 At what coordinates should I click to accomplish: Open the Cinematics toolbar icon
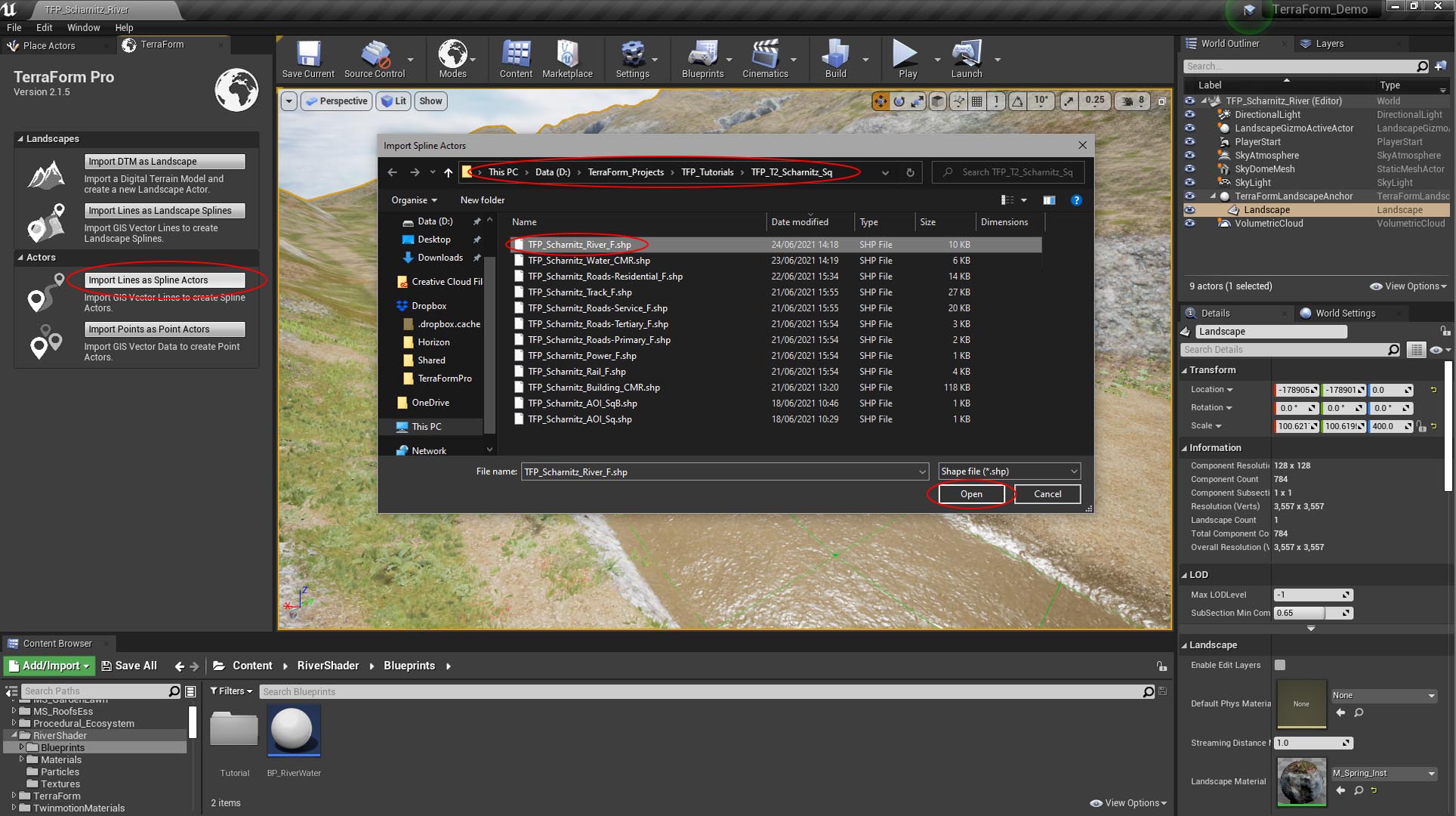[765, 59]
